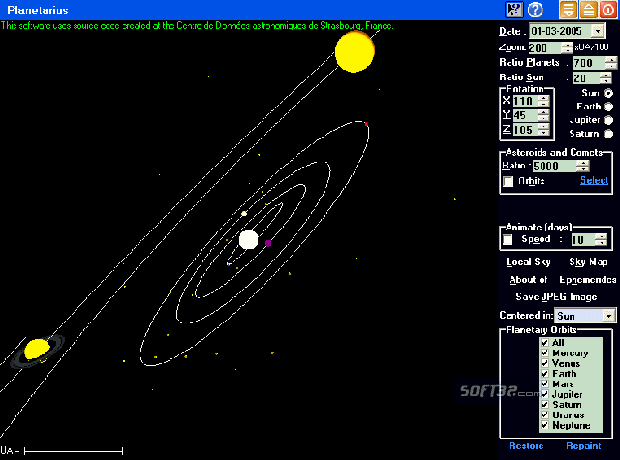Image resolution: width=620 pixels, height=460 pixels.
Task: Toggle the All orbits checkbox
Action: point(545,343)
